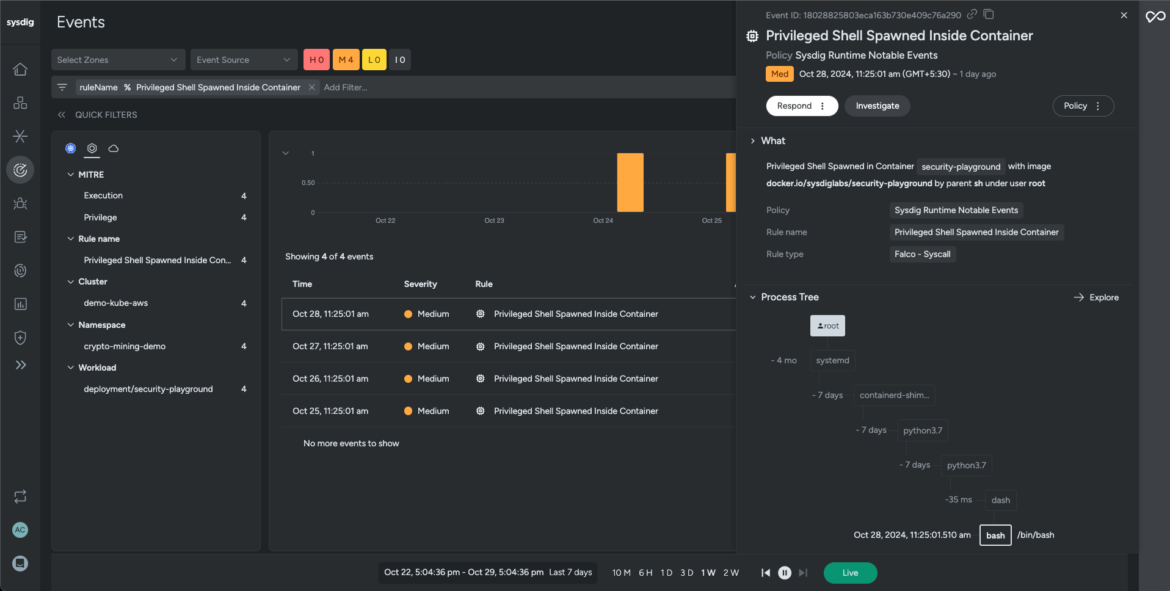Collapse the events chart with its chevron

click(x=285, y=154)
